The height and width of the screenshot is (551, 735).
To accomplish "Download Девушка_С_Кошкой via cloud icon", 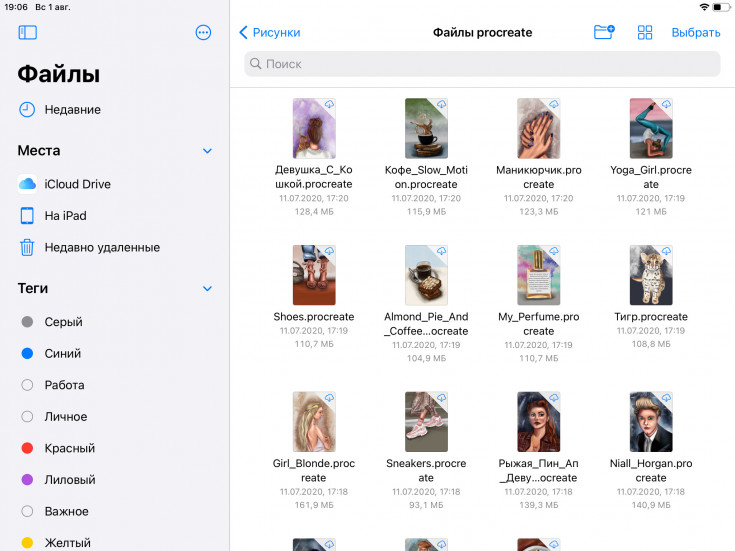I will 330,104.
